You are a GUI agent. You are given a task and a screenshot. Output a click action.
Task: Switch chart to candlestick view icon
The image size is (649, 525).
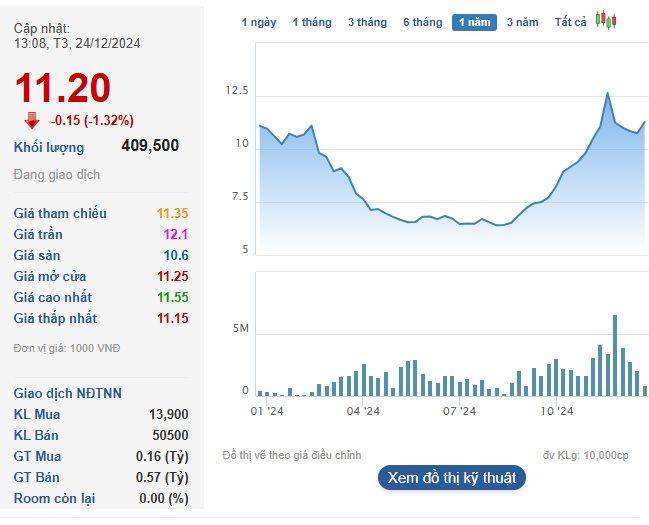click(605, 21)
